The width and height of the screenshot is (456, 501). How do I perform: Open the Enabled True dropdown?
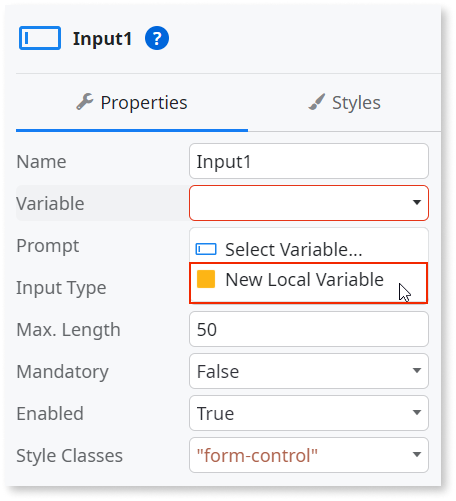(x=309, y=413)
